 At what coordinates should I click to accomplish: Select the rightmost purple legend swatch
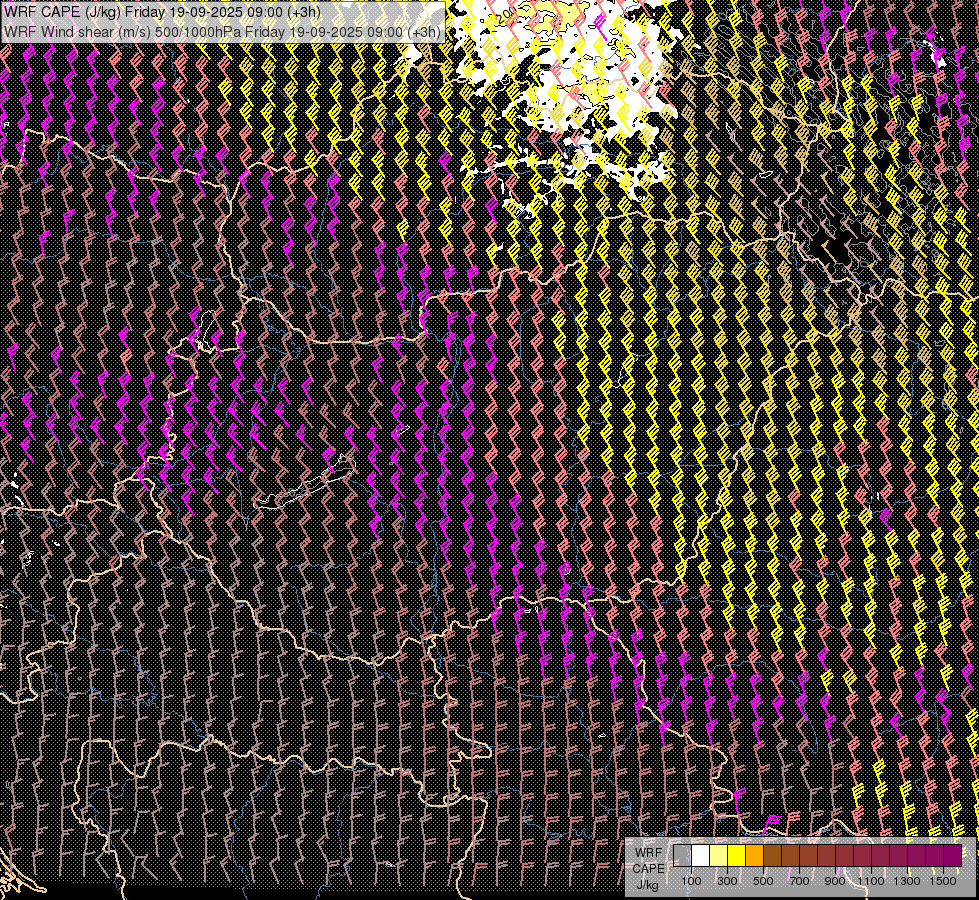pos(952,856)
